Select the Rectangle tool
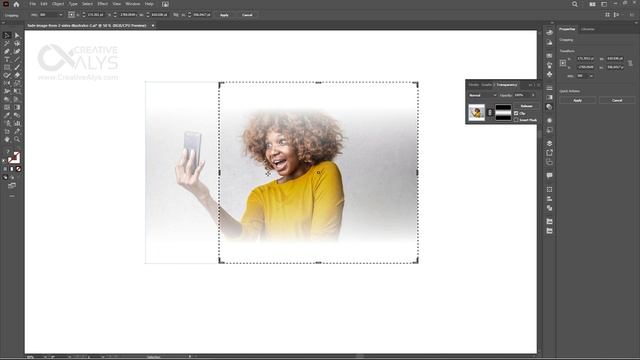The image size is (640, 360). click(7, 67)
